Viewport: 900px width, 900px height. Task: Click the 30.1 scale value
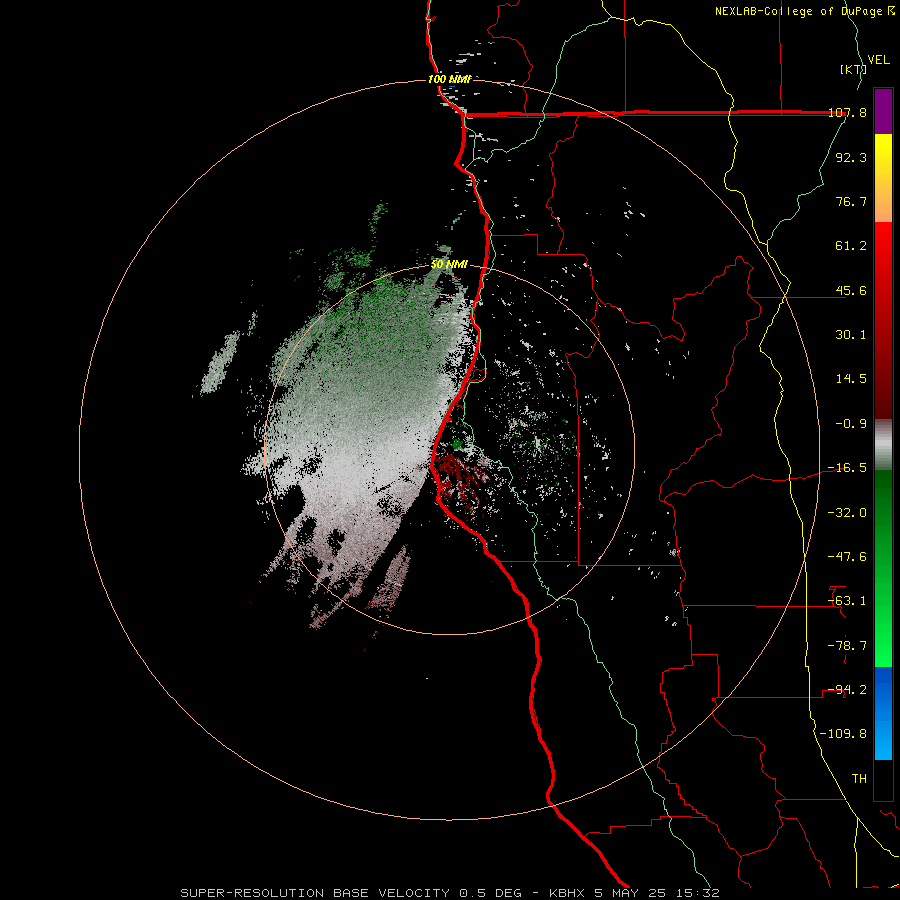pos(851,335)
